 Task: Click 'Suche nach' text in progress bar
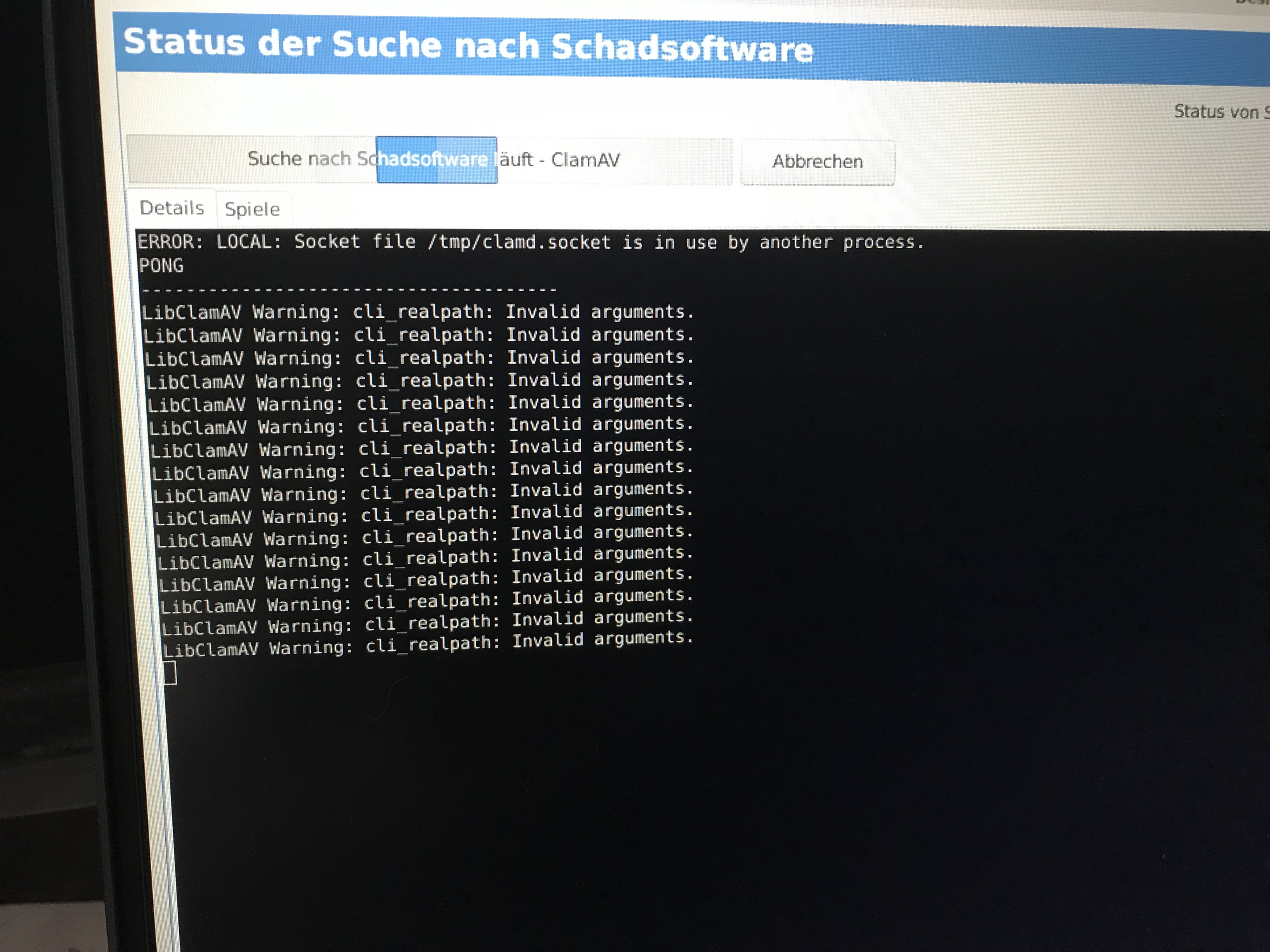pyautogui.click(x=299, y=158)
